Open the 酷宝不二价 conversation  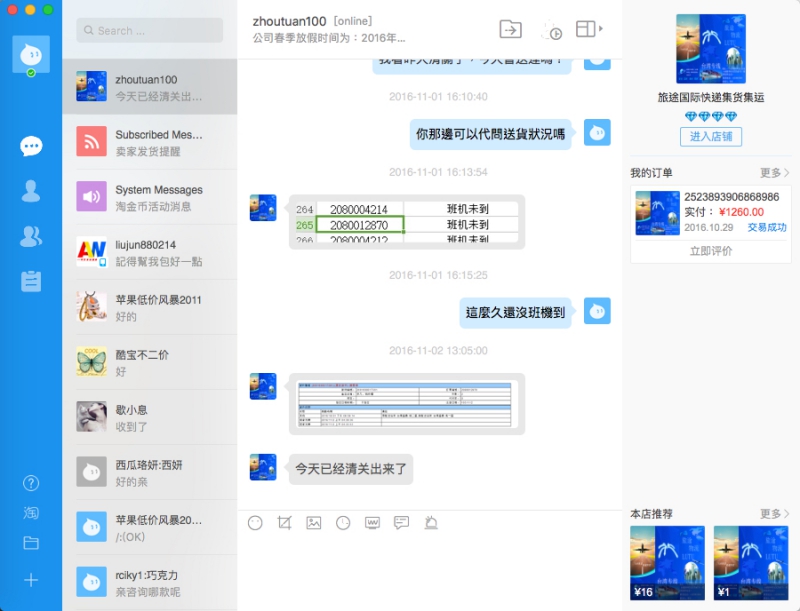coord(149,362)
